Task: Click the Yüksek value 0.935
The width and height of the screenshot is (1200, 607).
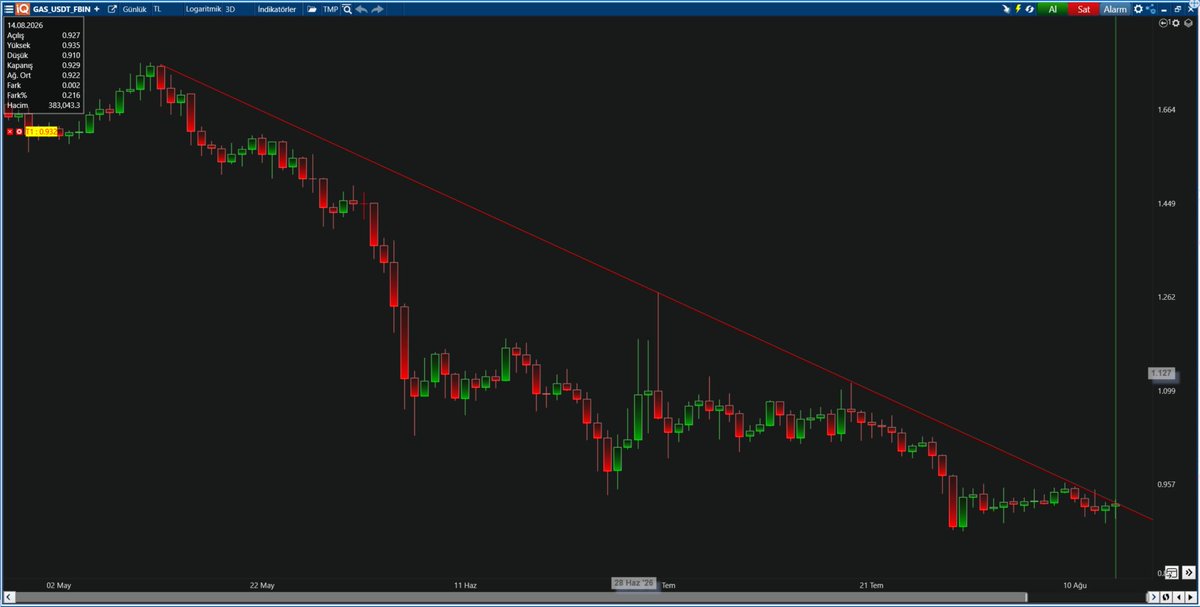Action: [x=70, y=45]
